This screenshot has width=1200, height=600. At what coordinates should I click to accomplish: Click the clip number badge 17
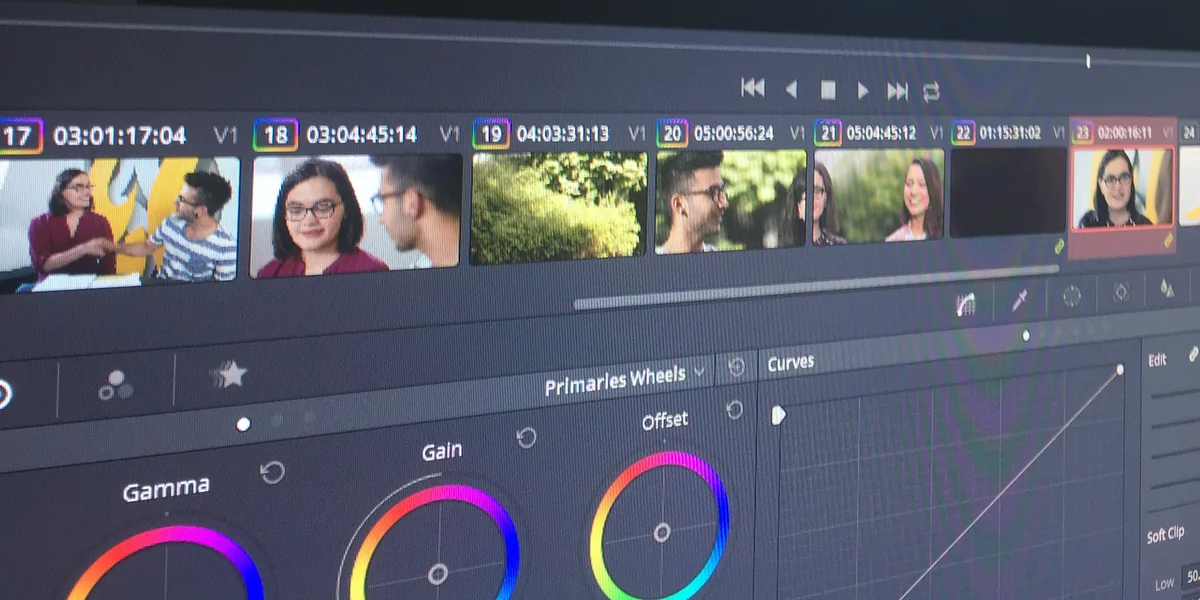20,135
